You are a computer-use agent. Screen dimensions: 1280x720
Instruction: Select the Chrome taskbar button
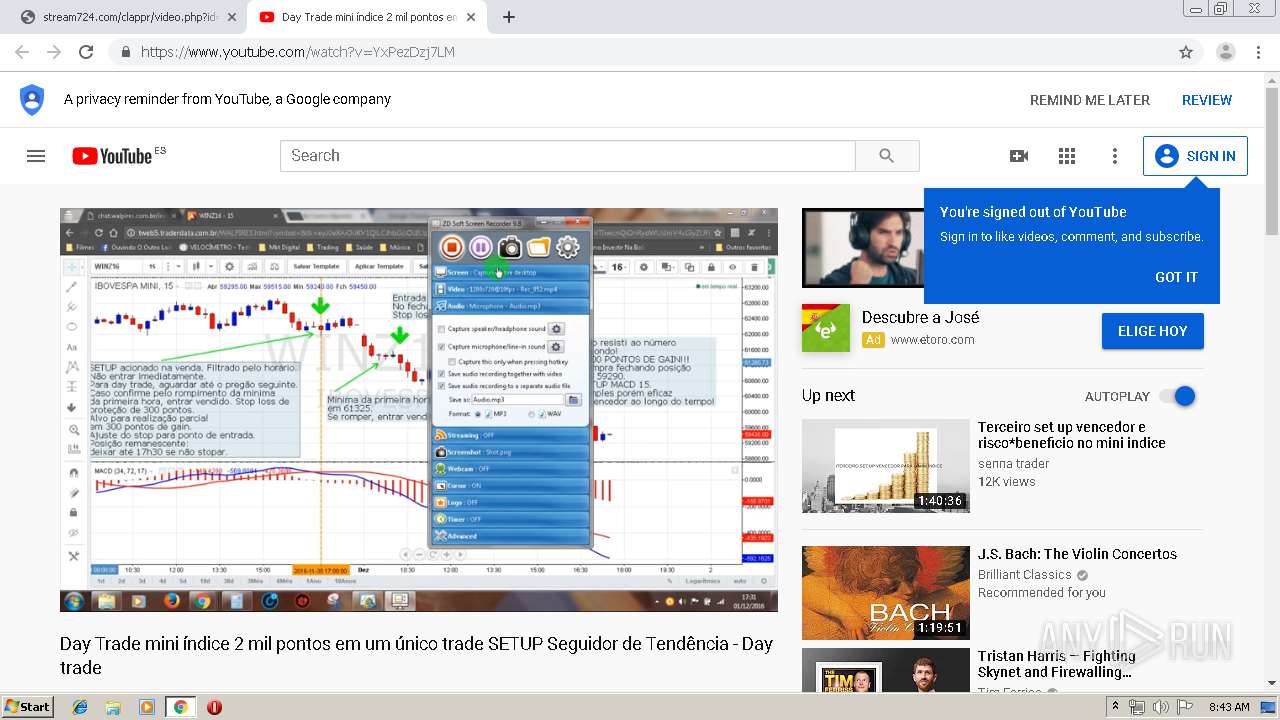[x=180, y=707]
